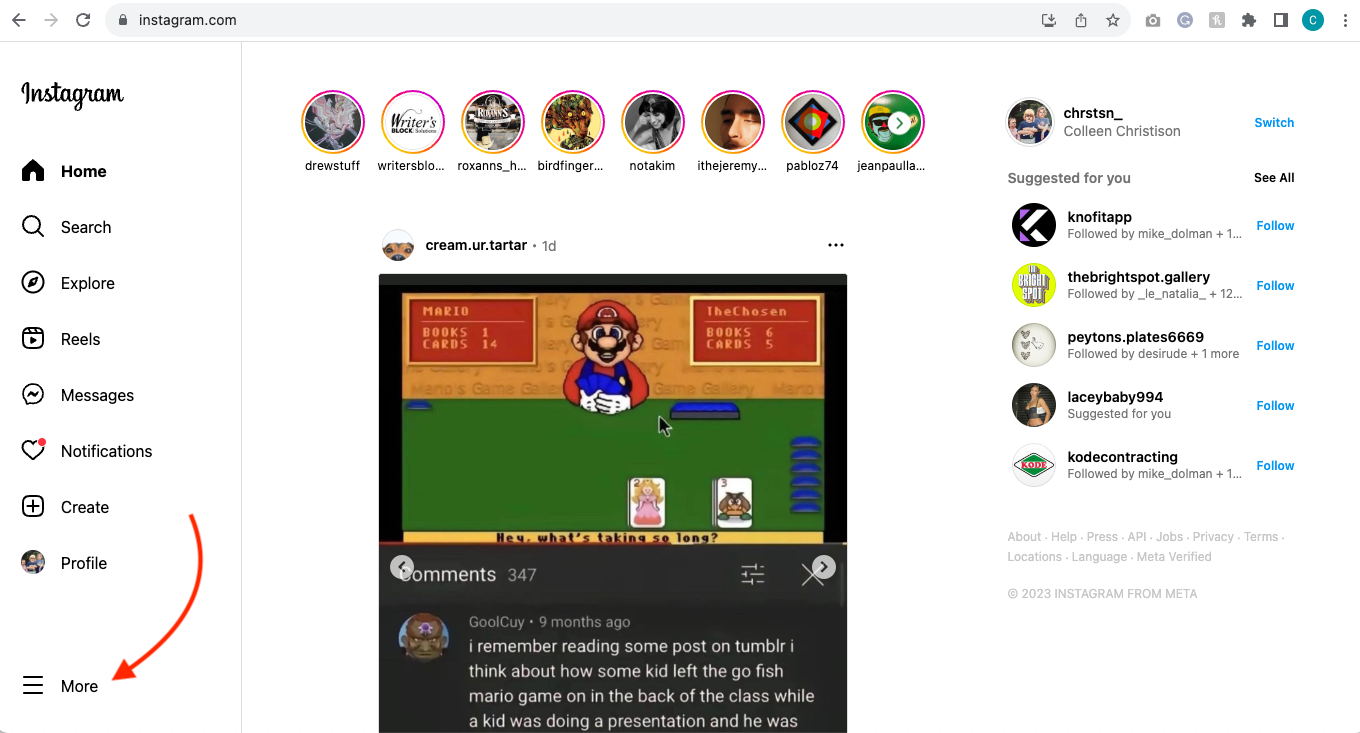This screenshot has height=733, width=1360.
Task: Reload the page
Action: click(x=83, y=20)
